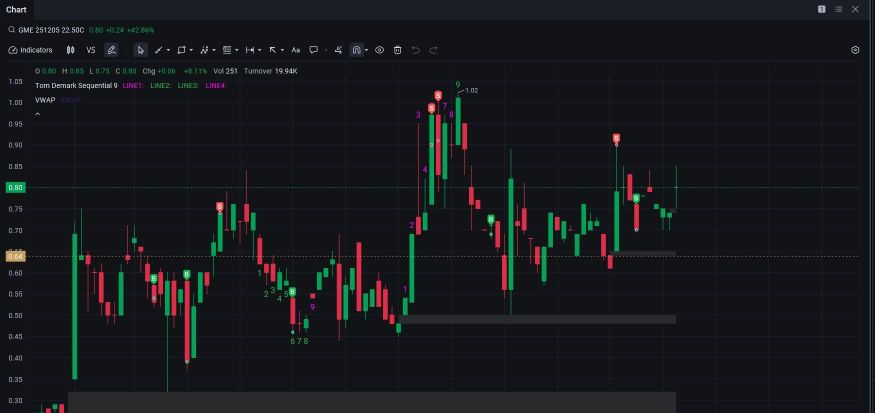Open the line tool dropdown arrow
Screen dimensions: 875x413
point(169,50)
